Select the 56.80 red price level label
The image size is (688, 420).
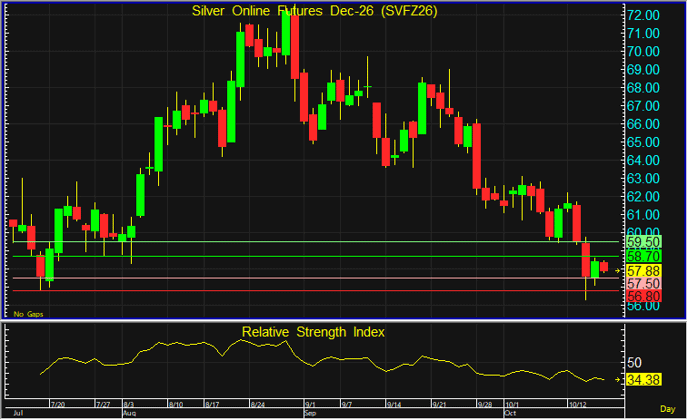pos(644,296)
